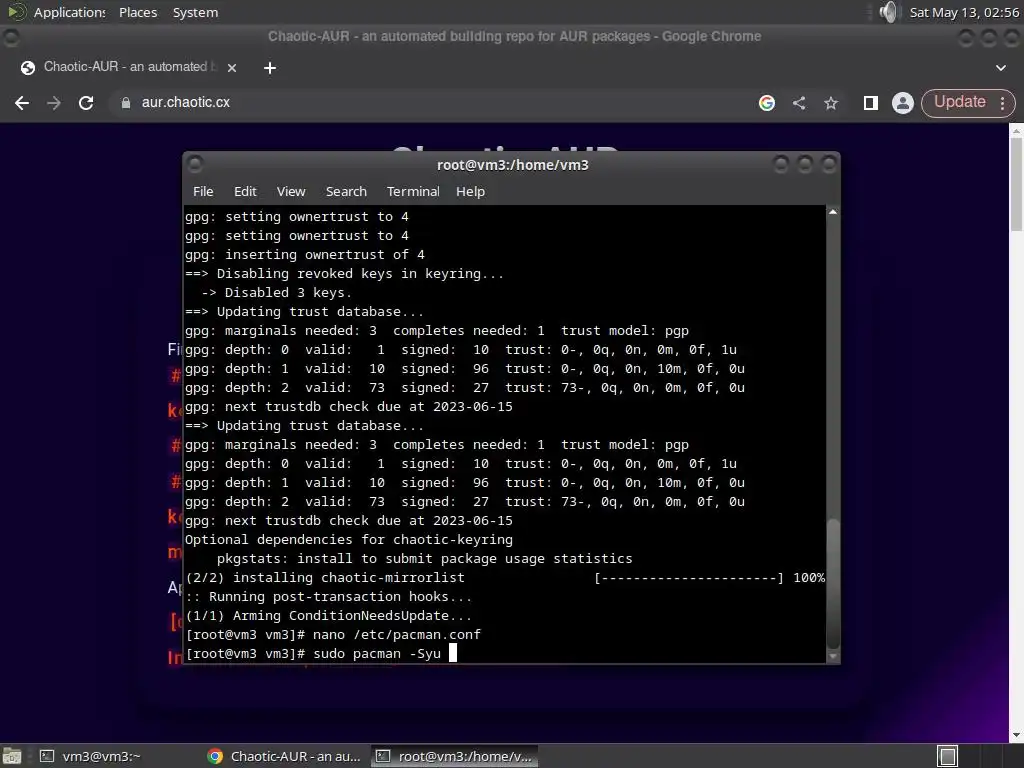1024x768 pixels.
Task: Close the Chaotic-AUR tab
Action: (x=231, y=67)
